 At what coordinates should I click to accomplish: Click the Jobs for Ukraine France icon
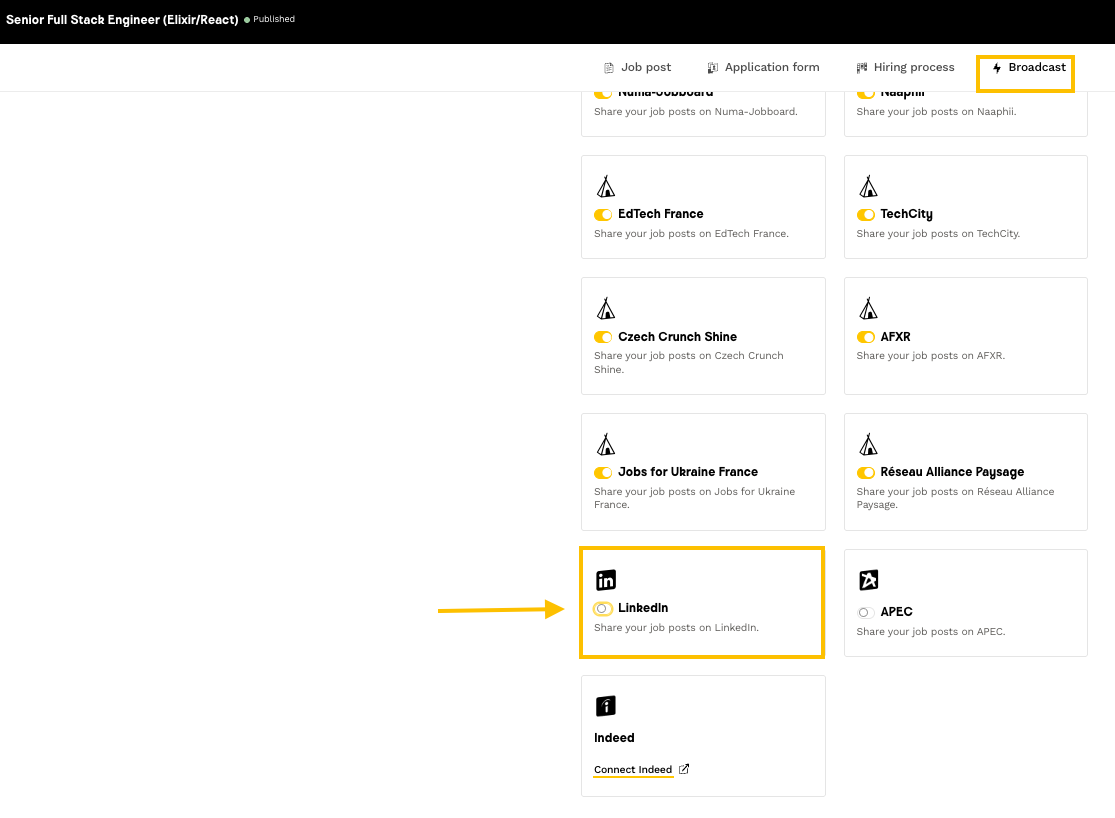point(605,445)
